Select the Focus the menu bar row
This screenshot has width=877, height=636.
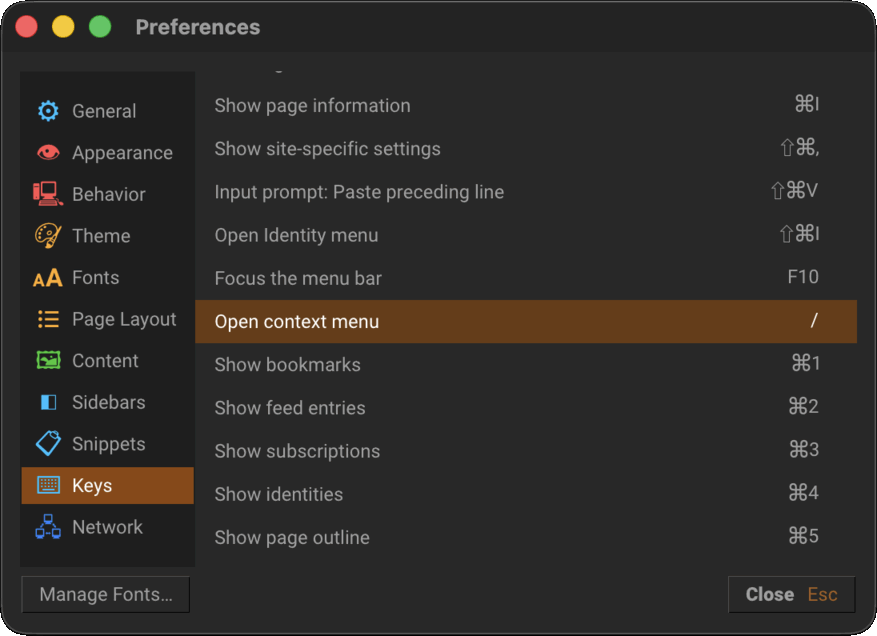coord(525,278)
